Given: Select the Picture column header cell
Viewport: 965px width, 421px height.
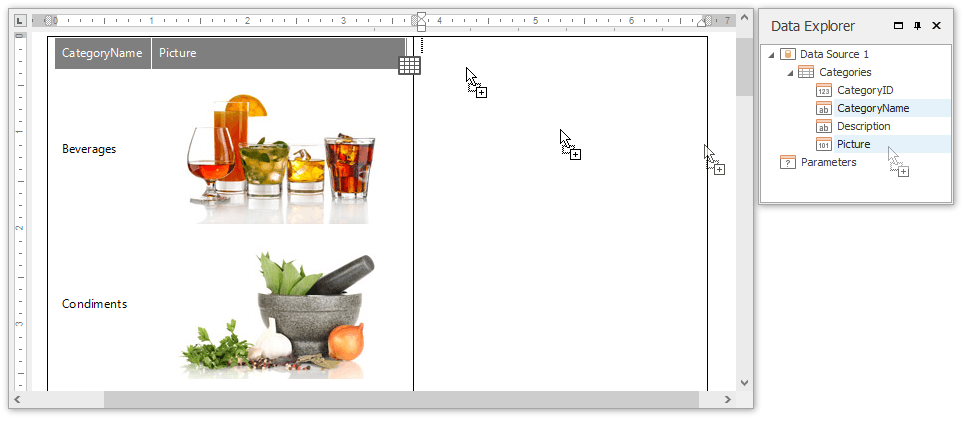Looking at the screenshot, I should pos(278,53).
